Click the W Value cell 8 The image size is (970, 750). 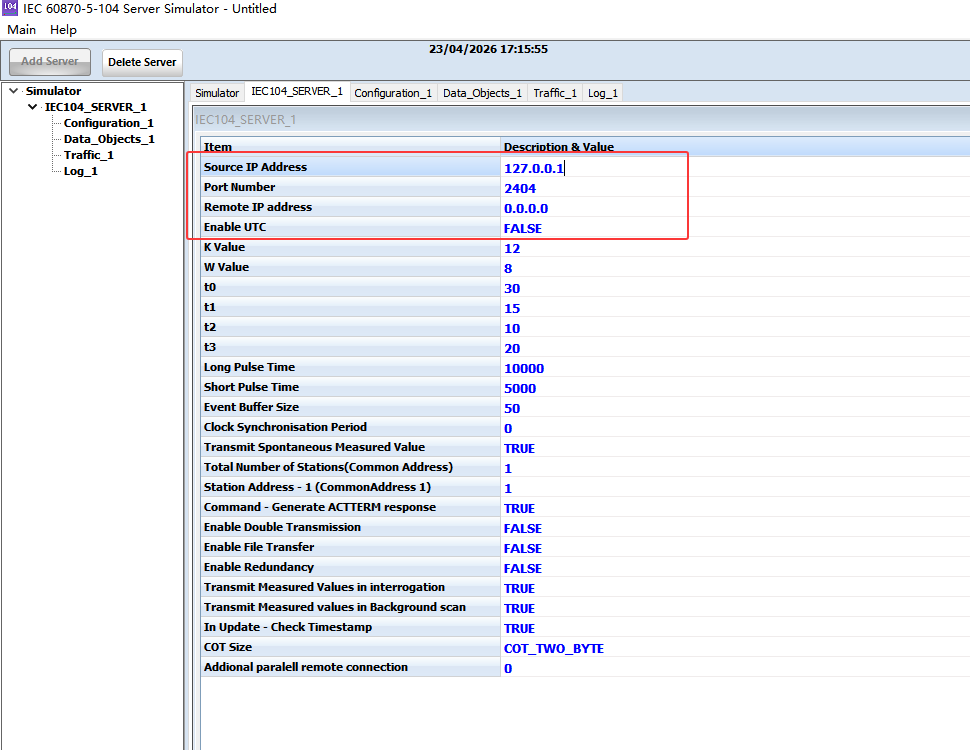click(508, 269)
